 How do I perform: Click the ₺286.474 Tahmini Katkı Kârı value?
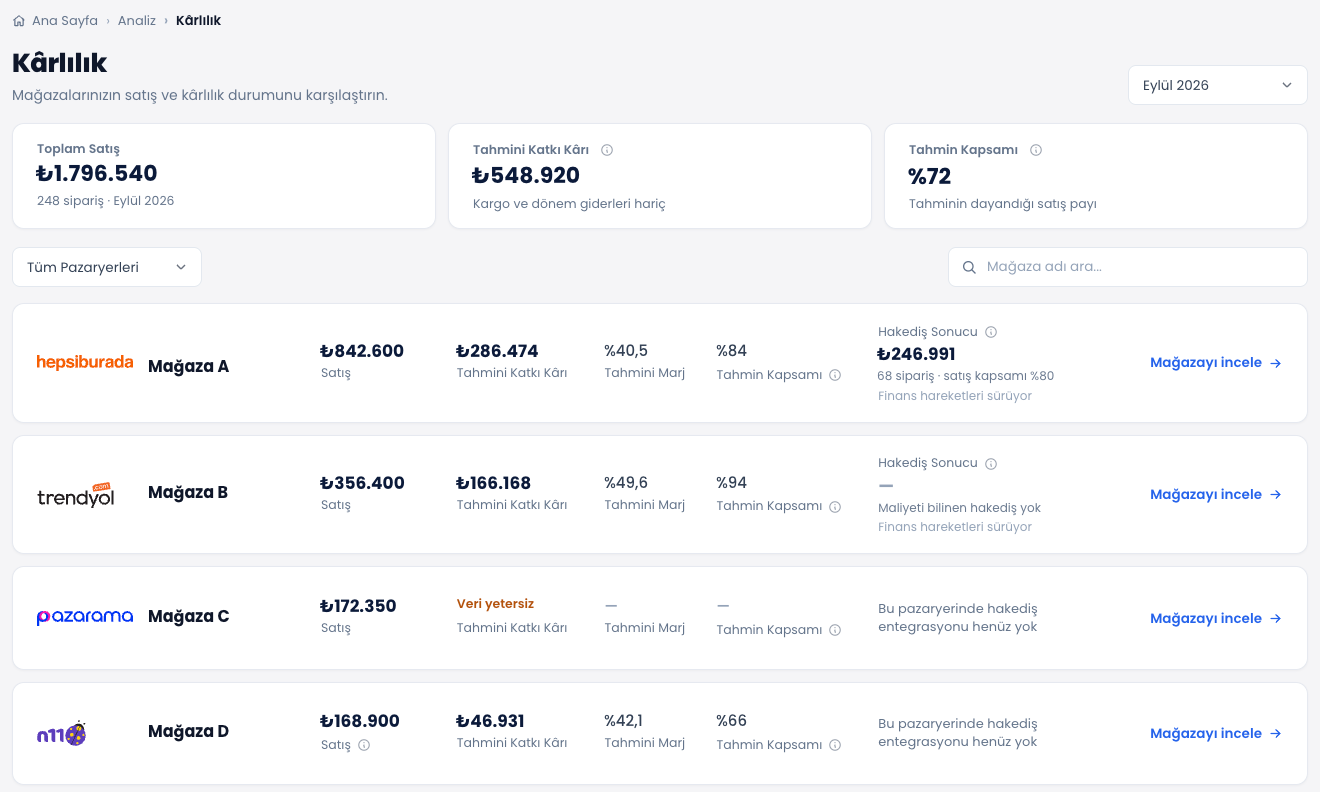497,351
